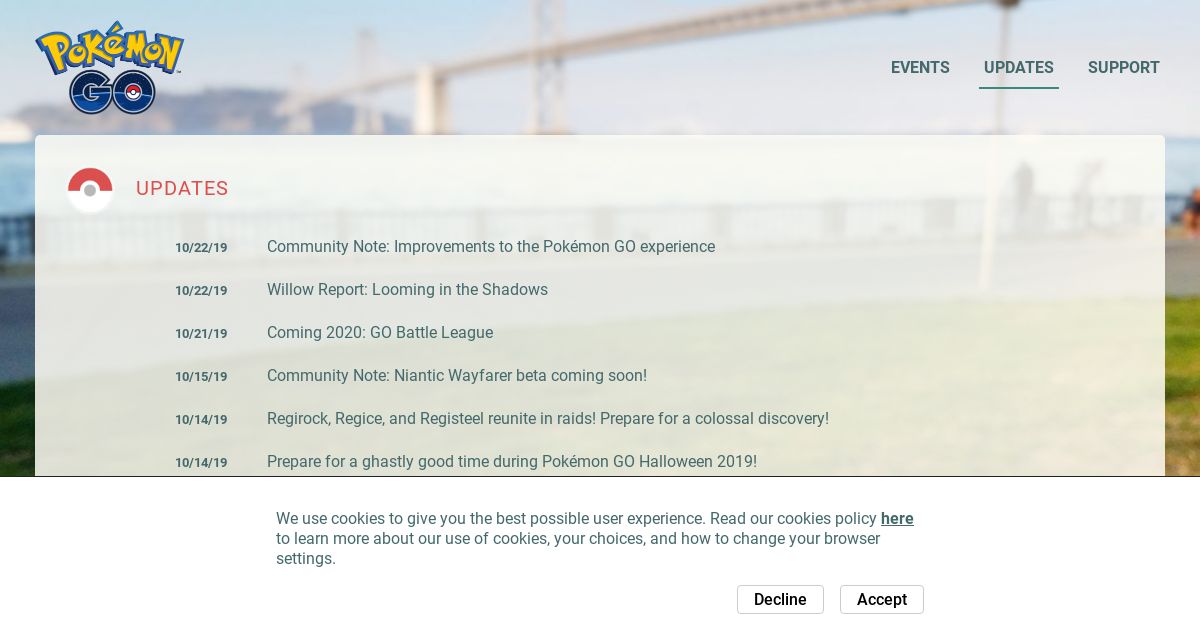
Task: Open Willow Report: Looming in the Shadows
Action: coord(407,290)
